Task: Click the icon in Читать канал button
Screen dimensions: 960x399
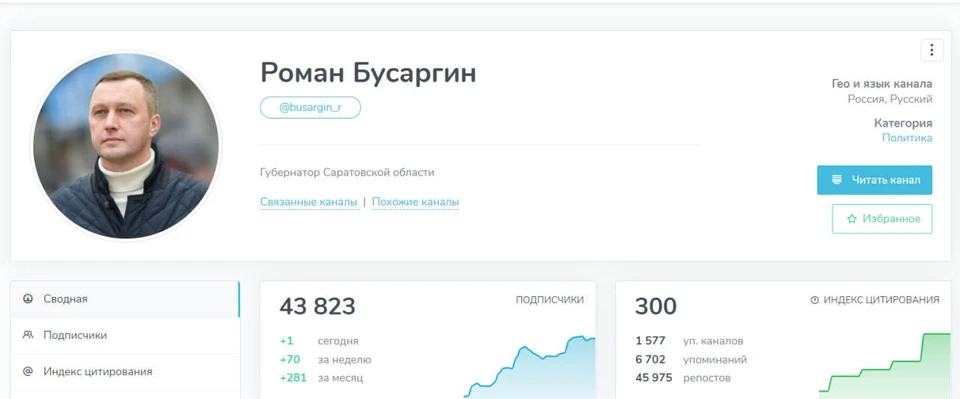Action: tap(837, 180)
